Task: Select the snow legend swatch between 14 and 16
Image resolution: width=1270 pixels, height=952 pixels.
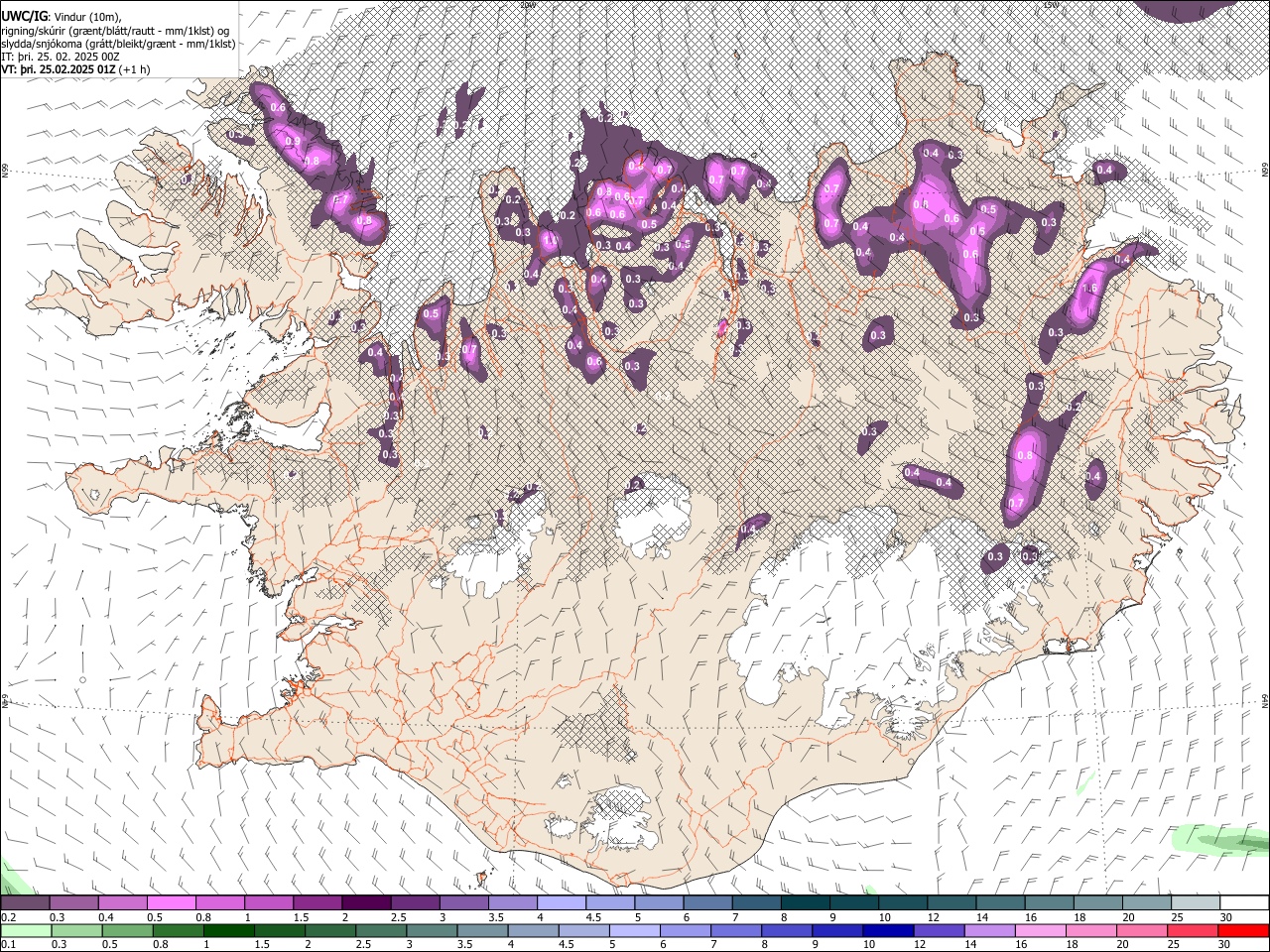Action: pyautogui.click(x=998, y=903)
